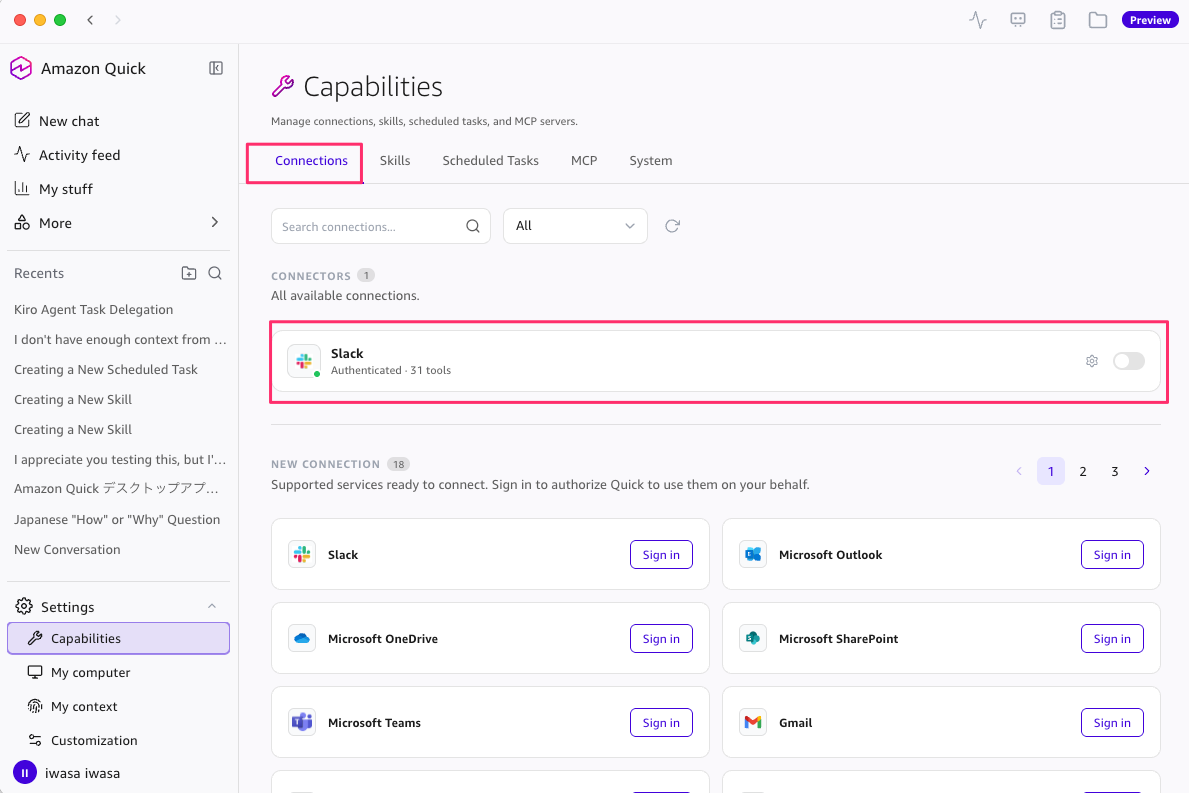The image size is (1189, 793).
Task: Go to previous page of connections
Action: 1019,471
